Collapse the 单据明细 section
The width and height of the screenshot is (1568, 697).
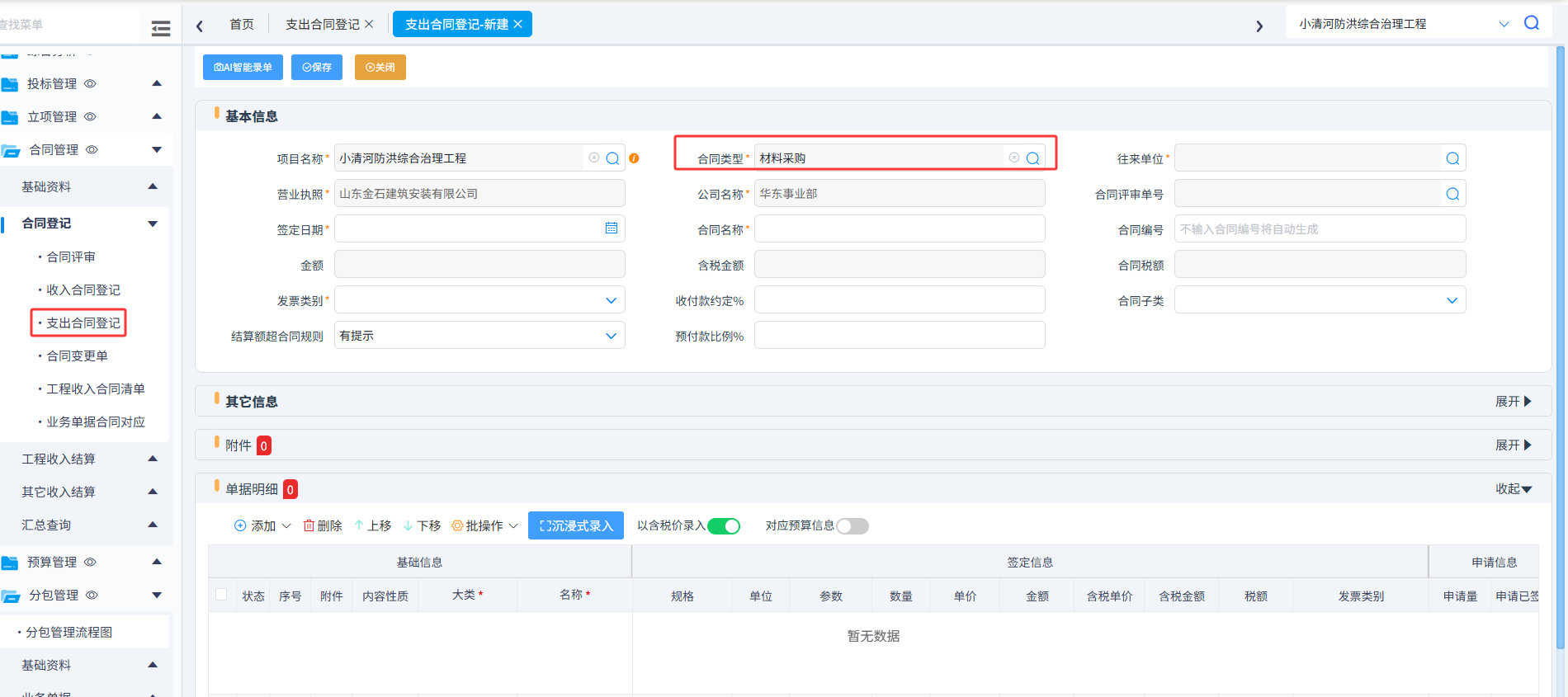point(1514,489)
